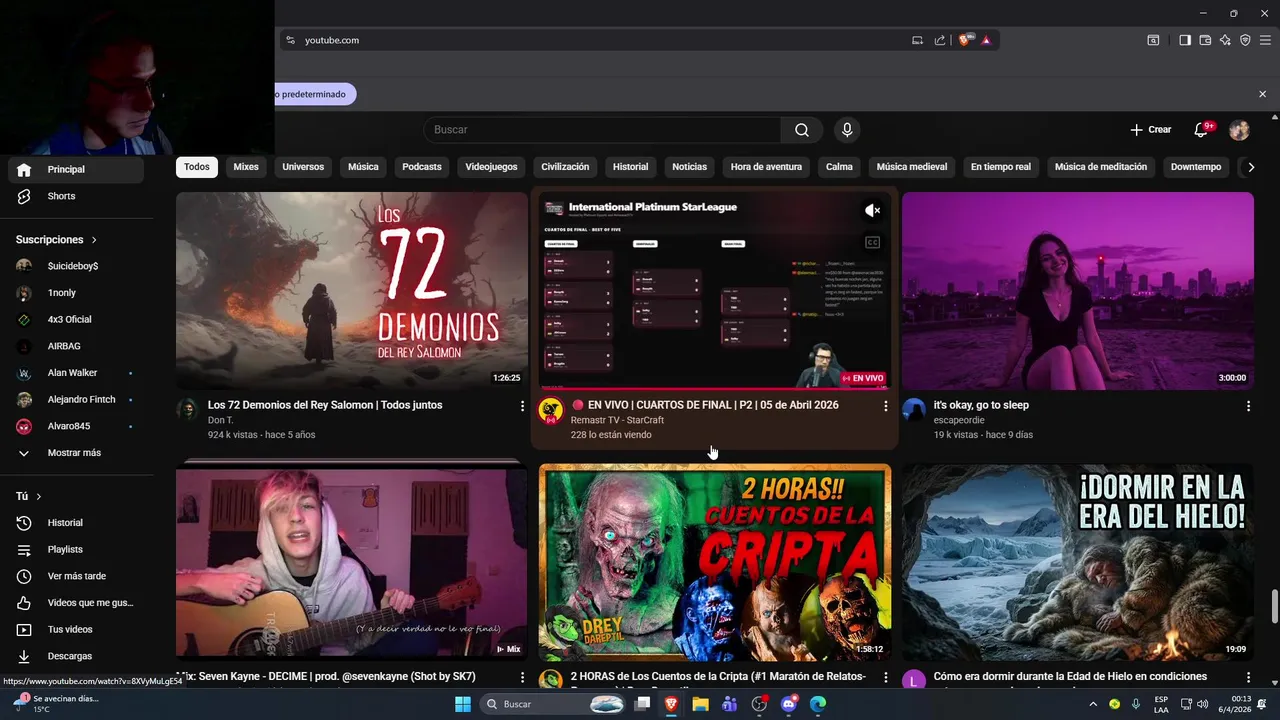
Task: Open options menu for Seven Kayne mix
Action: [x=522, y=677]
